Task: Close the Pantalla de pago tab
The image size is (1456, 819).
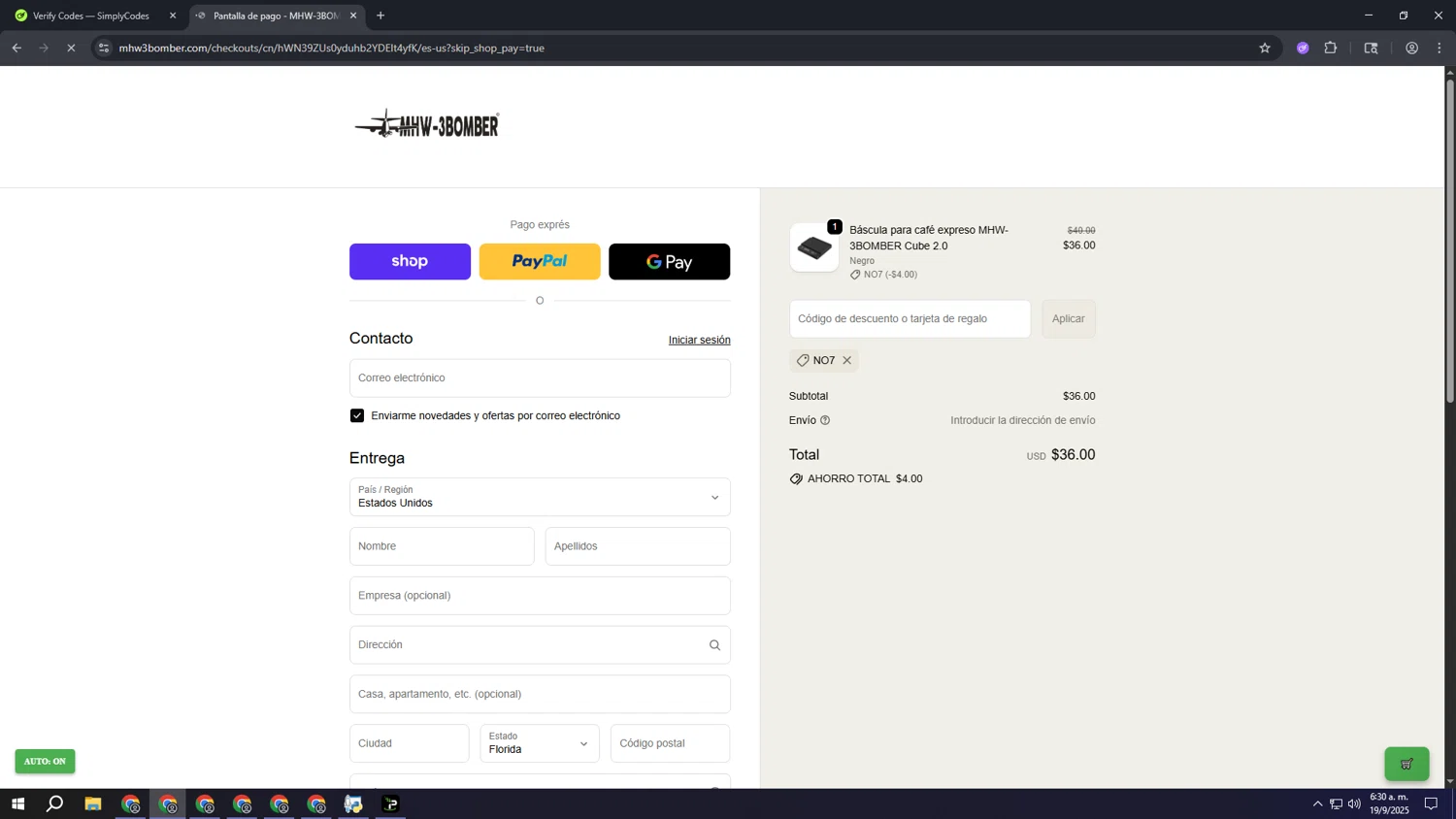Action: pyautogui.click(x=353, y=16)
